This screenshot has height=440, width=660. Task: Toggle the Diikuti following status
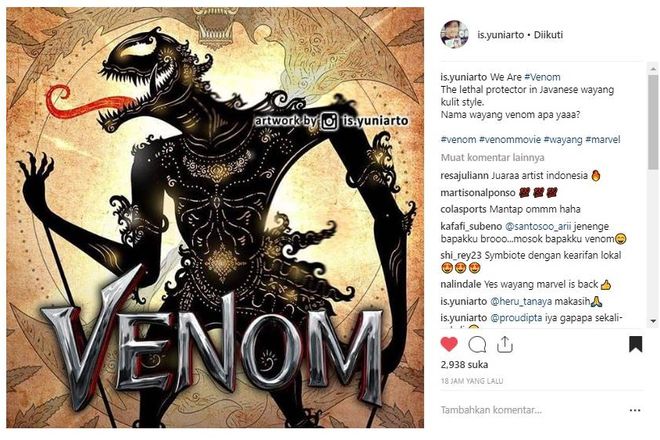click(x=548, y=35)
